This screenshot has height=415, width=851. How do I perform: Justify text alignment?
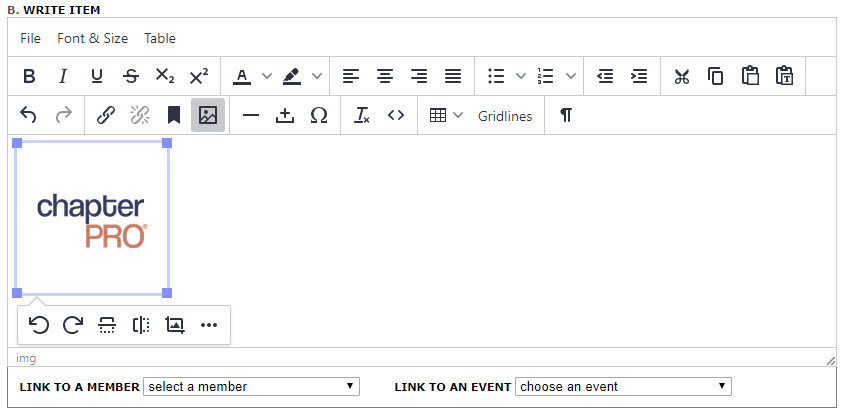453,76
